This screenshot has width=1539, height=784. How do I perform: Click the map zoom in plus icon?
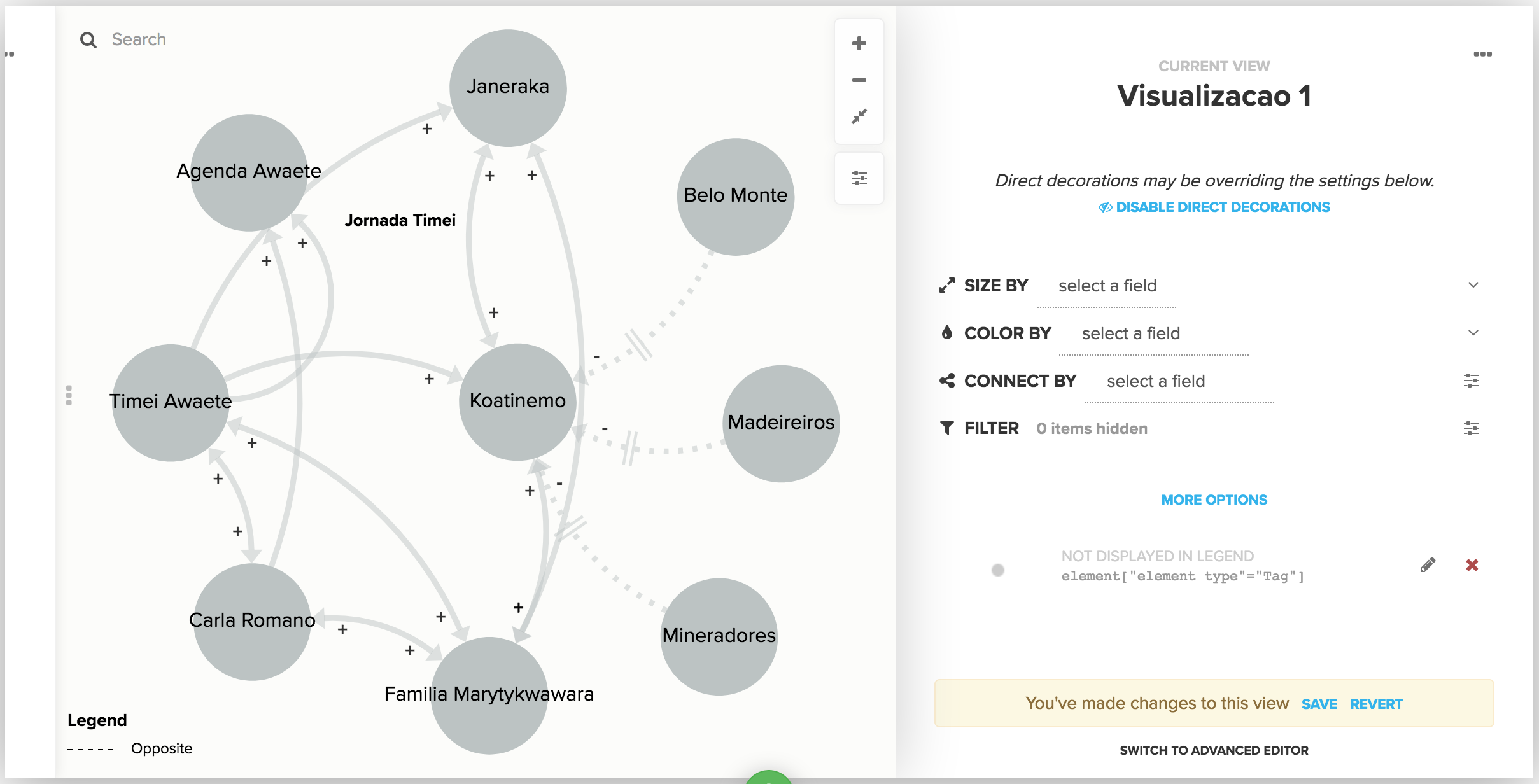coord(859,43)
